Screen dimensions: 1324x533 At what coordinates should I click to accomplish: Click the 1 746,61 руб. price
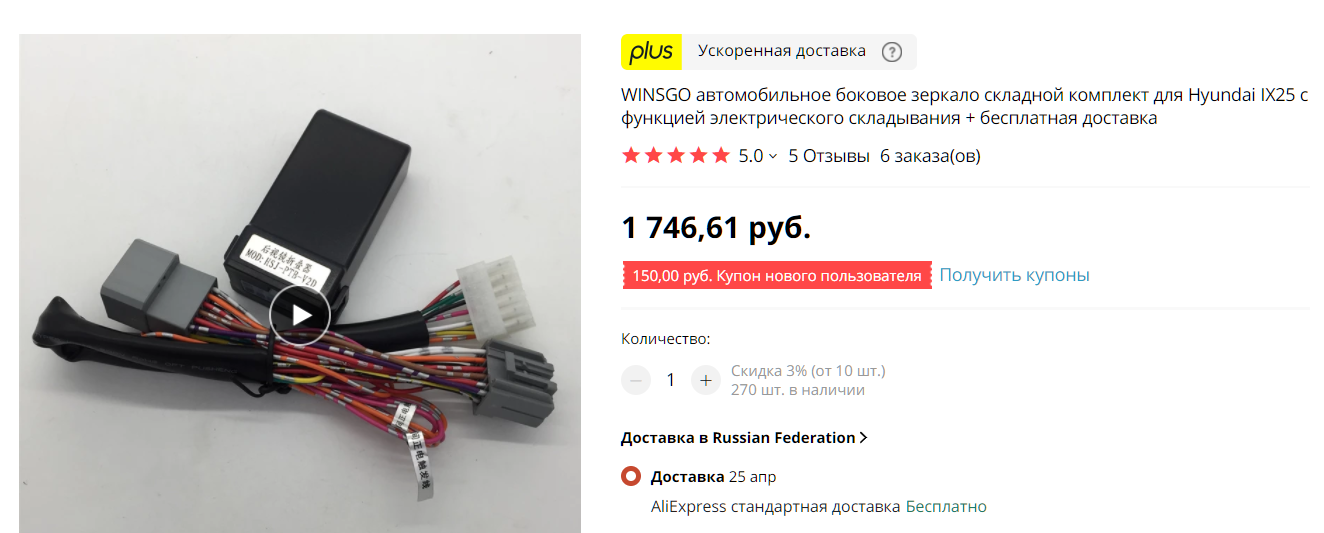pos(716,228)
